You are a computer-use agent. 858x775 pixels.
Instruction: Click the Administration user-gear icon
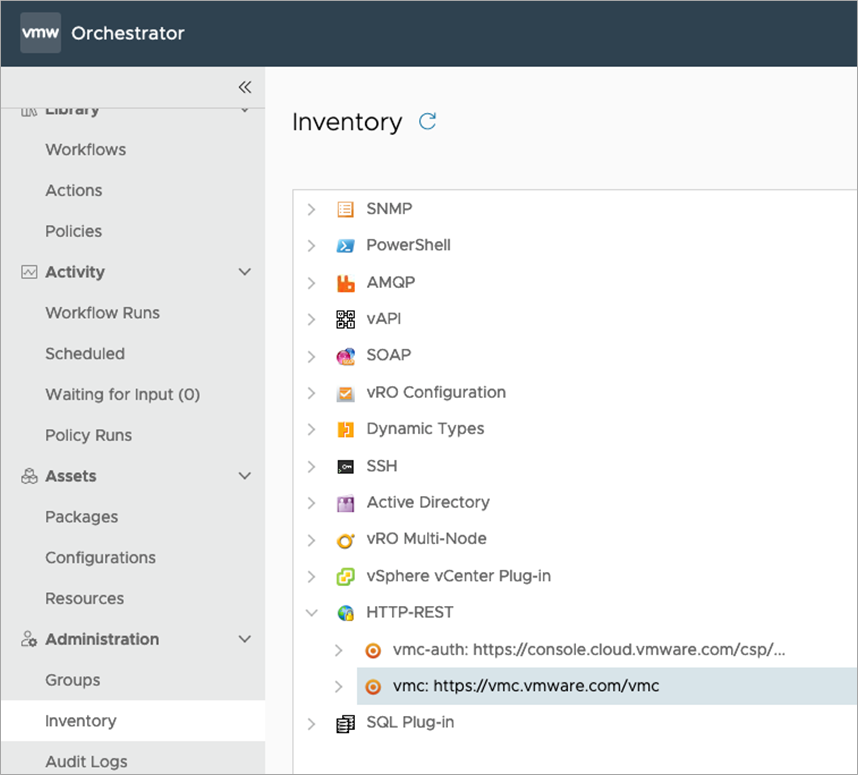[29, 639]
